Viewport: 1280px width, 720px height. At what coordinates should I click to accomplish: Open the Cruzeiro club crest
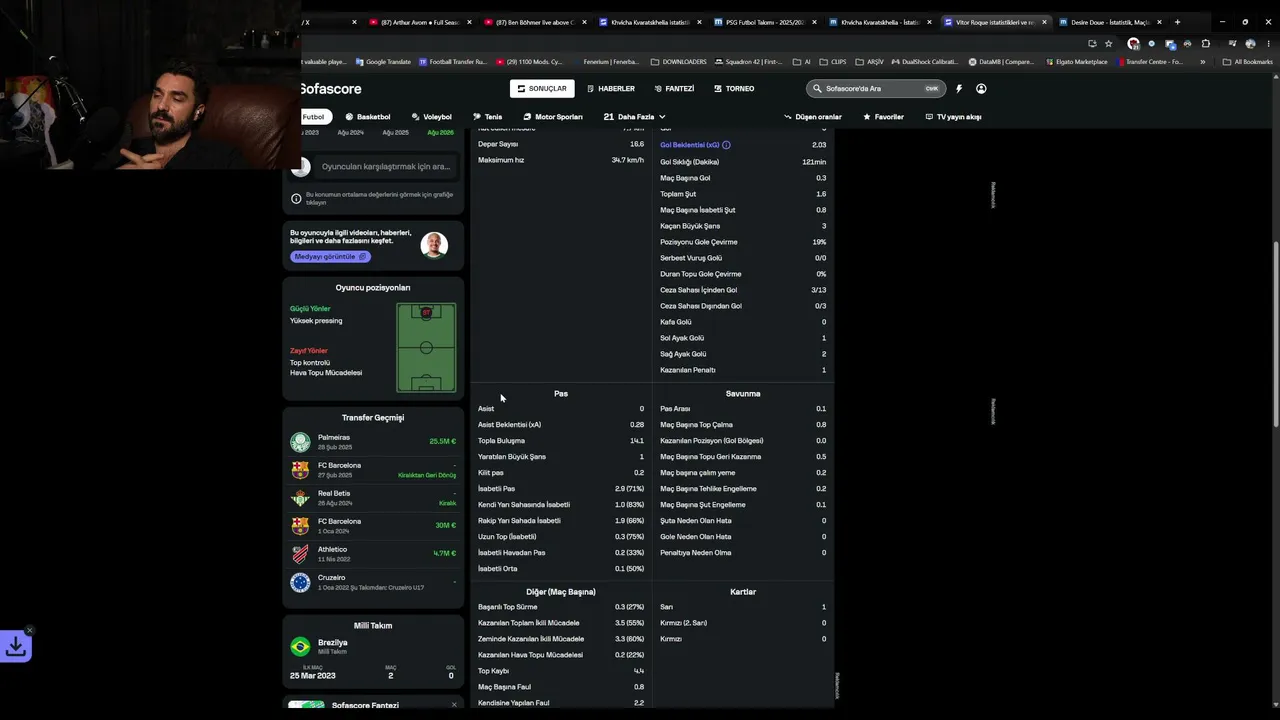point(300,582)
